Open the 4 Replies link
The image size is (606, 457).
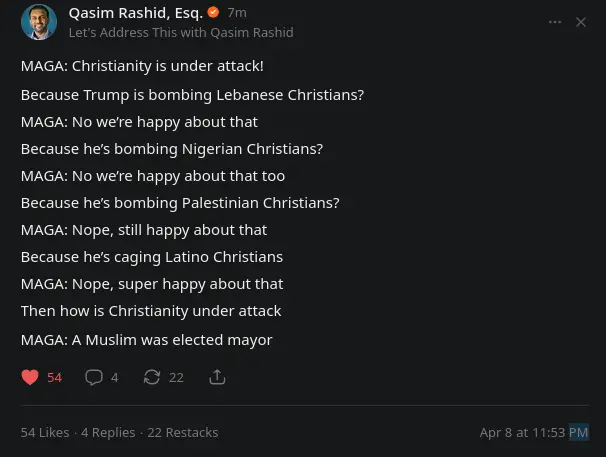[108, 432]
